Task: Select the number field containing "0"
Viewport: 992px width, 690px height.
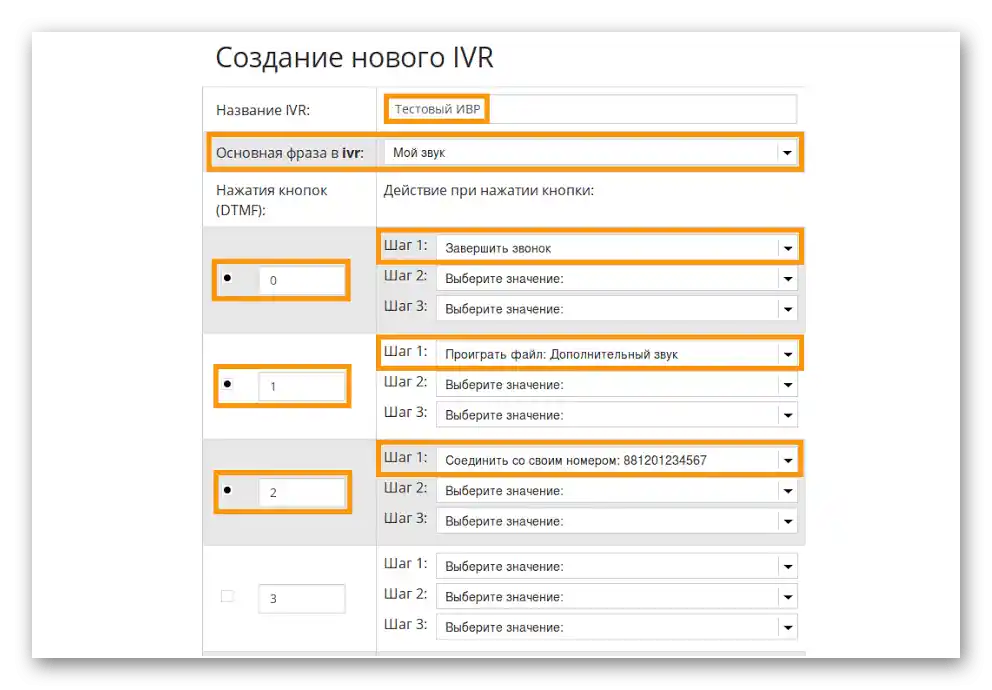Action: 301,281
